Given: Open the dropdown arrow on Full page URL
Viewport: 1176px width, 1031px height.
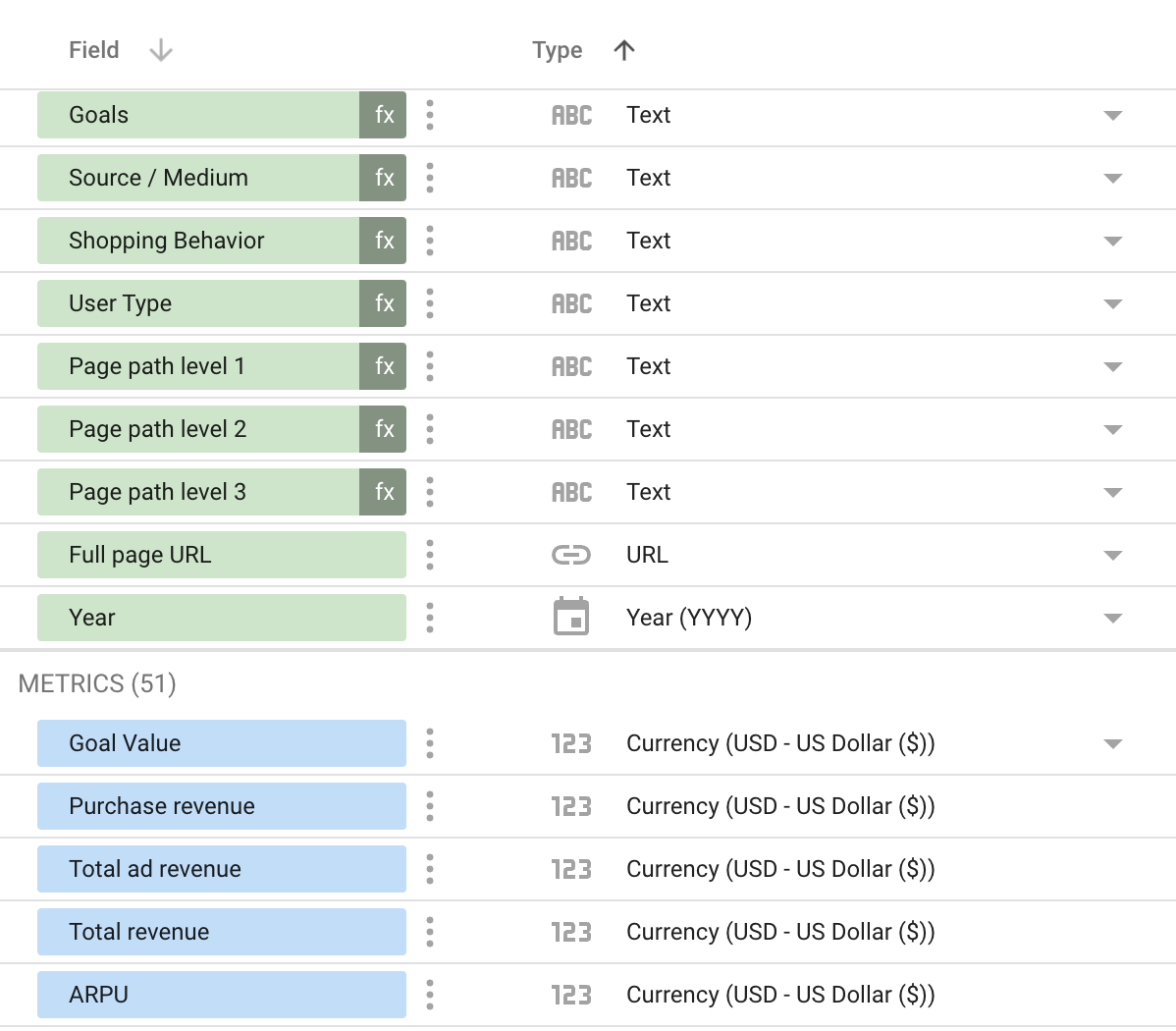Looking at the screenshot, I should tap(1111, 555).
